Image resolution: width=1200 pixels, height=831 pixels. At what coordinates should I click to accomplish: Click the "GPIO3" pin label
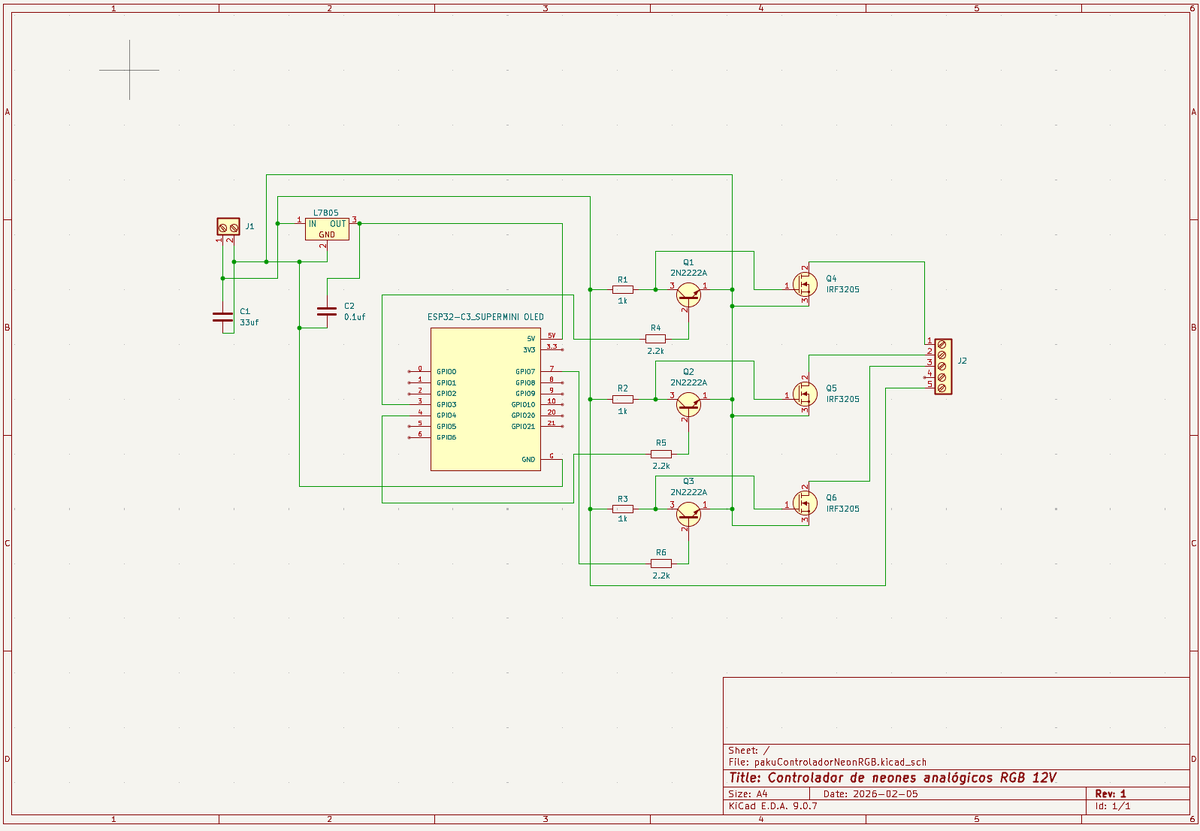pyautogui.click(x=446, y=404)
